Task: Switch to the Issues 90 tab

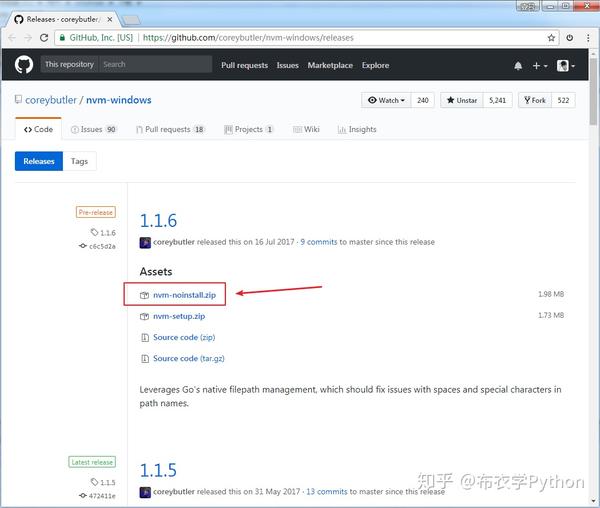Action: [x=94, y=129]
